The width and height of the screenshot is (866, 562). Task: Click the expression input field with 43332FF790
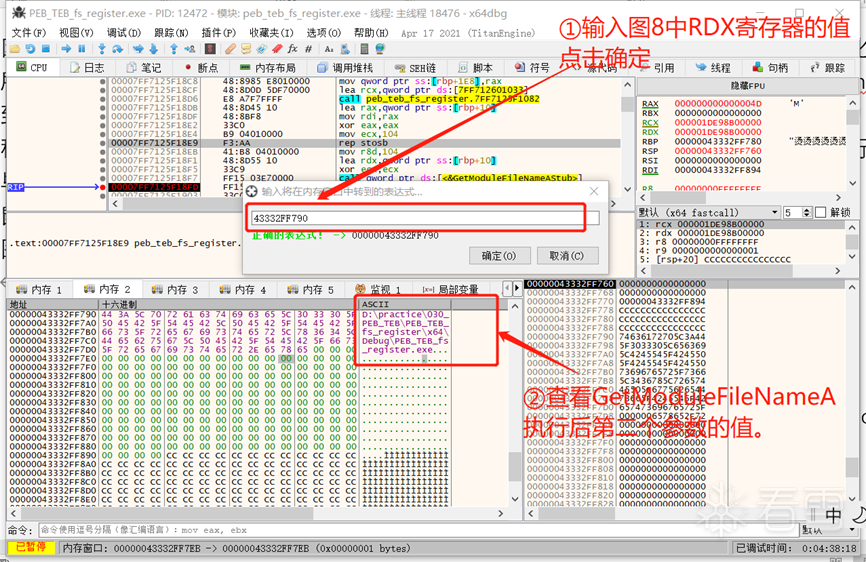[425, 218]
